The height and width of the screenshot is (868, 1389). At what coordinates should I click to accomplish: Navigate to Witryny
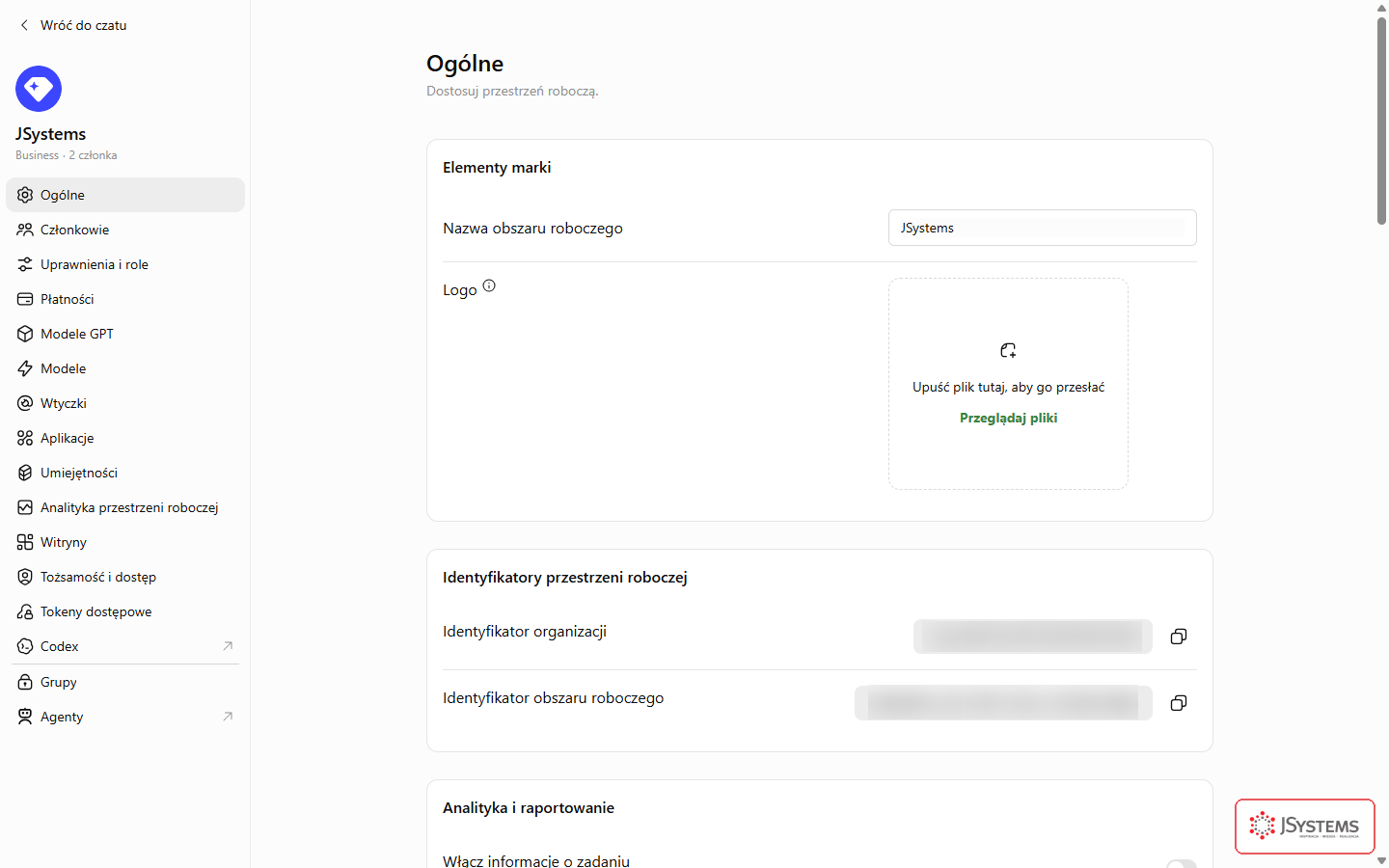click(125, 542)
